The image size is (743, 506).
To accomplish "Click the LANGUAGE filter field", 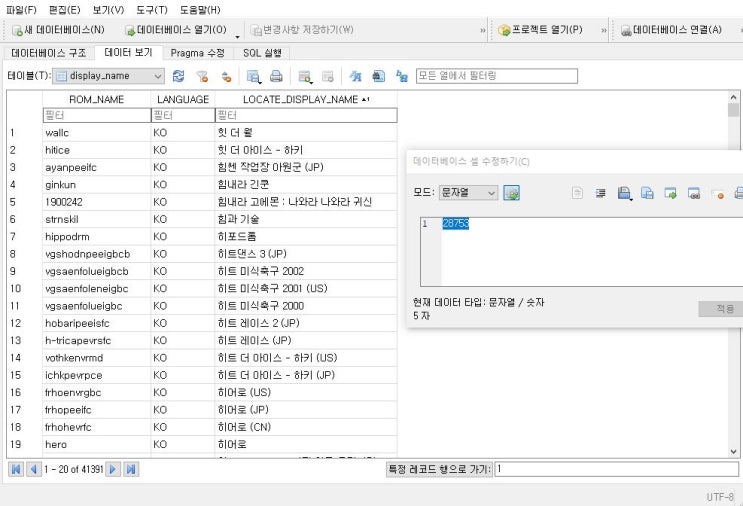I will pos(183,115).
